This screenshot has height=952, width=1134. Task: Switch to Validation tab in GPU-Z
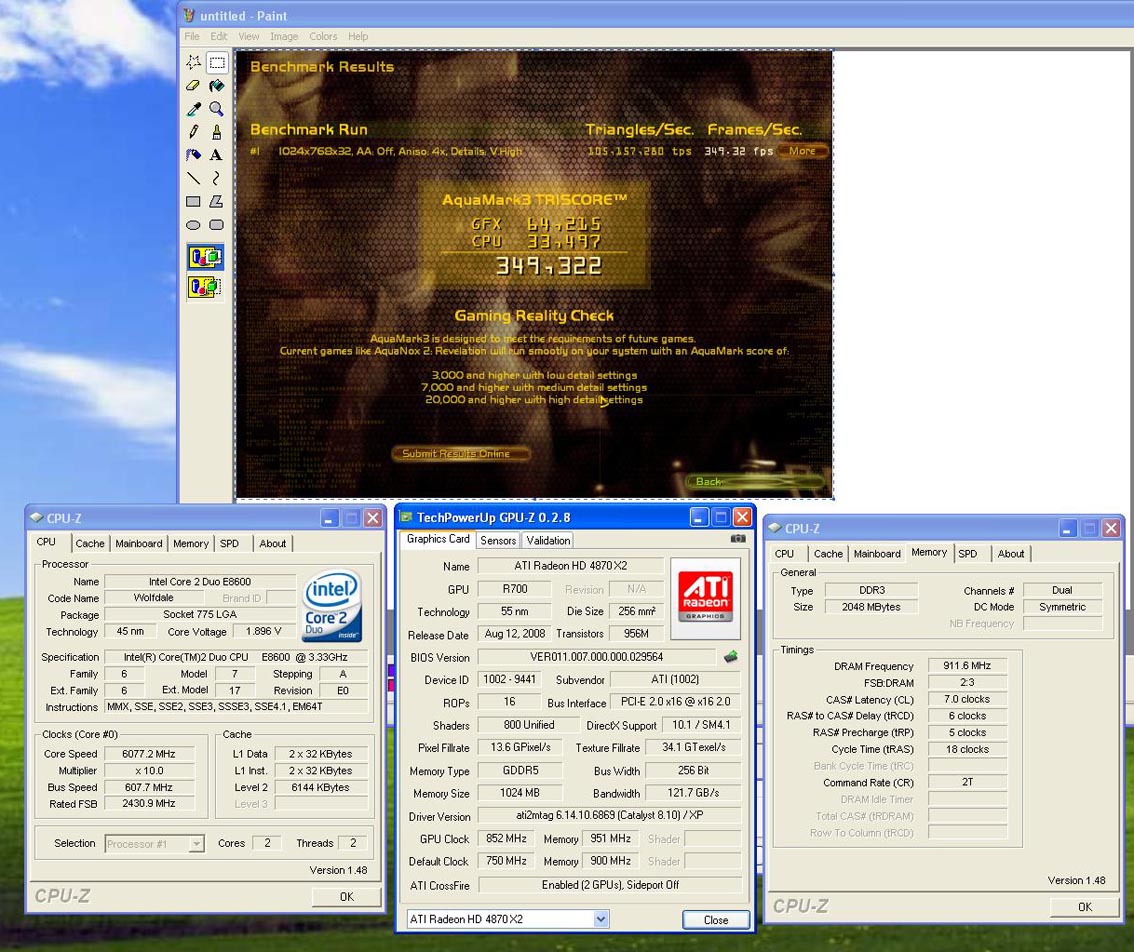548,540
